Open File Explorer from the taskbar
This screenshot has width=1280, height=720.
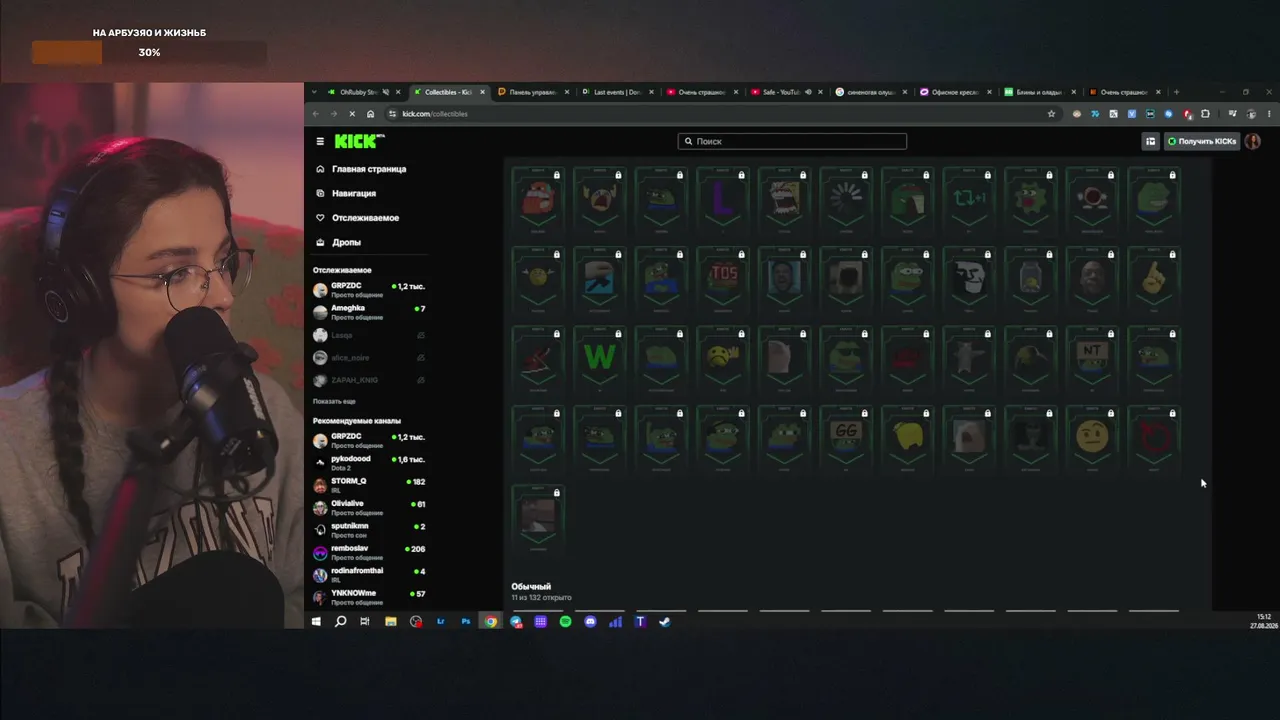[391, 621]
